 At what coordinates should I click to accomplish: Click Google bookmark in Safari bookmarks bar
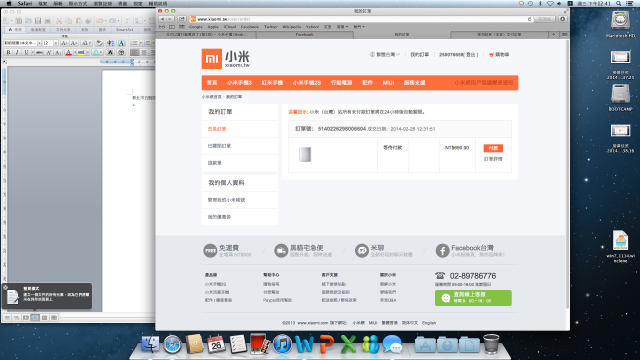point(196,27)
